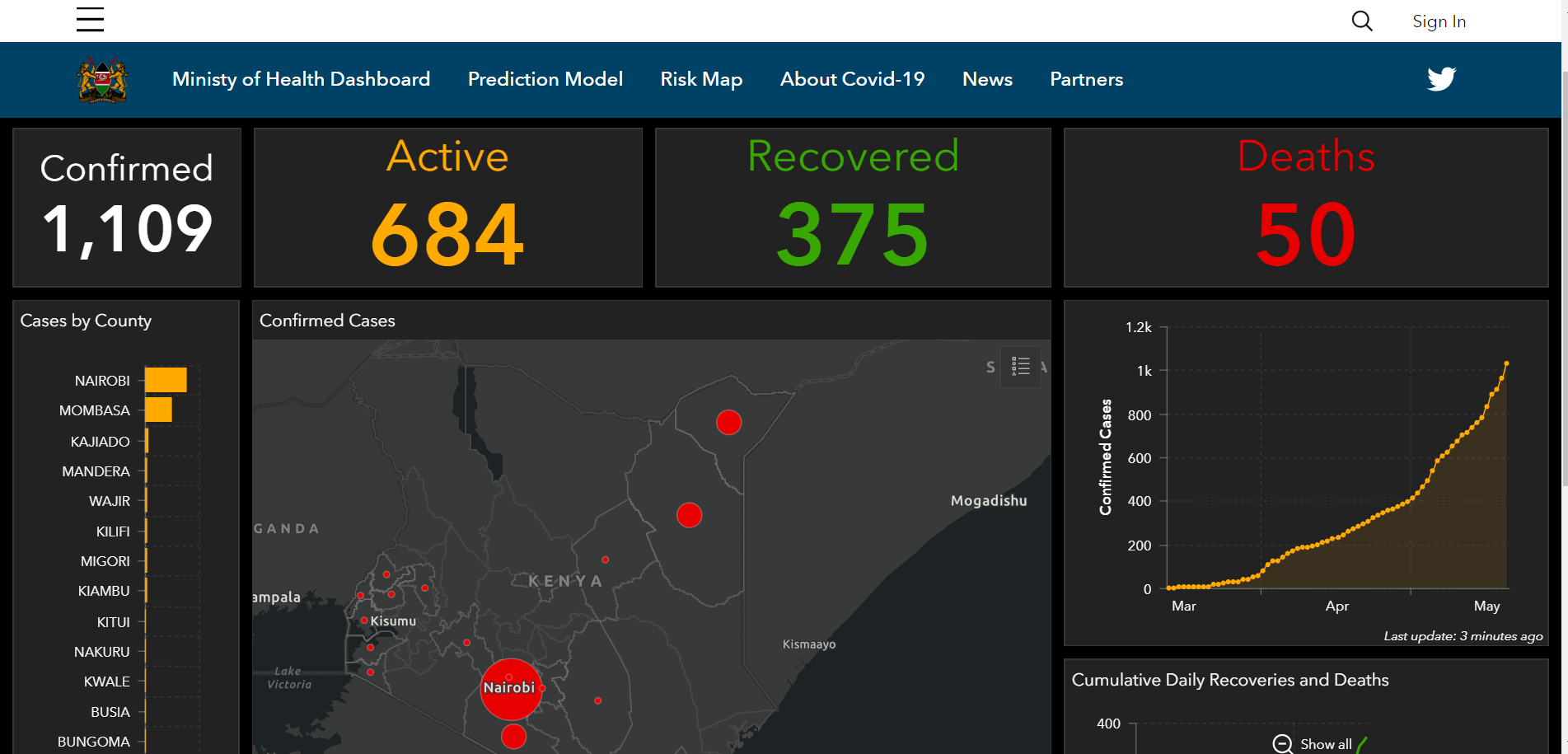This screenshot has width=1568, height=754.
Task: Click the last point on Confirmed Cases curve
Action: coord(1506,363)
